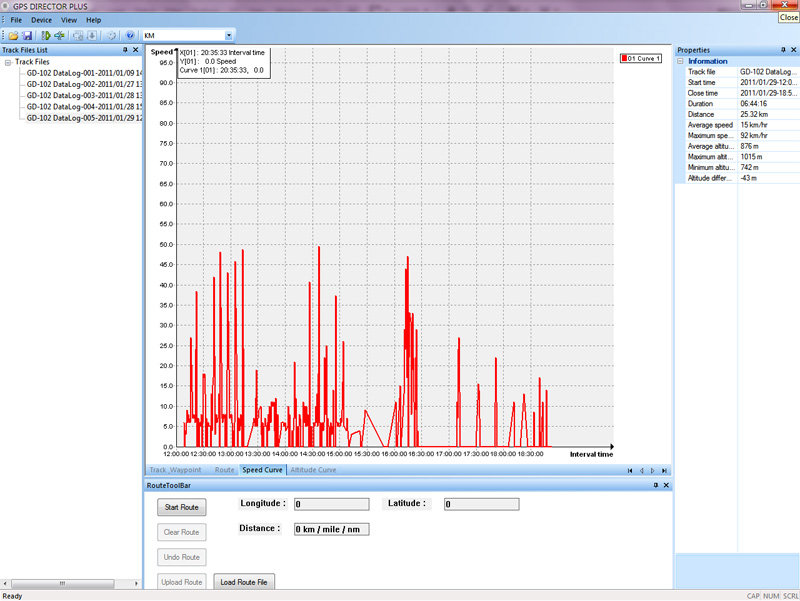Click the greyed-out download arrow icon
The height and width of the screenshot is (601, 800).
pos(92,35)
